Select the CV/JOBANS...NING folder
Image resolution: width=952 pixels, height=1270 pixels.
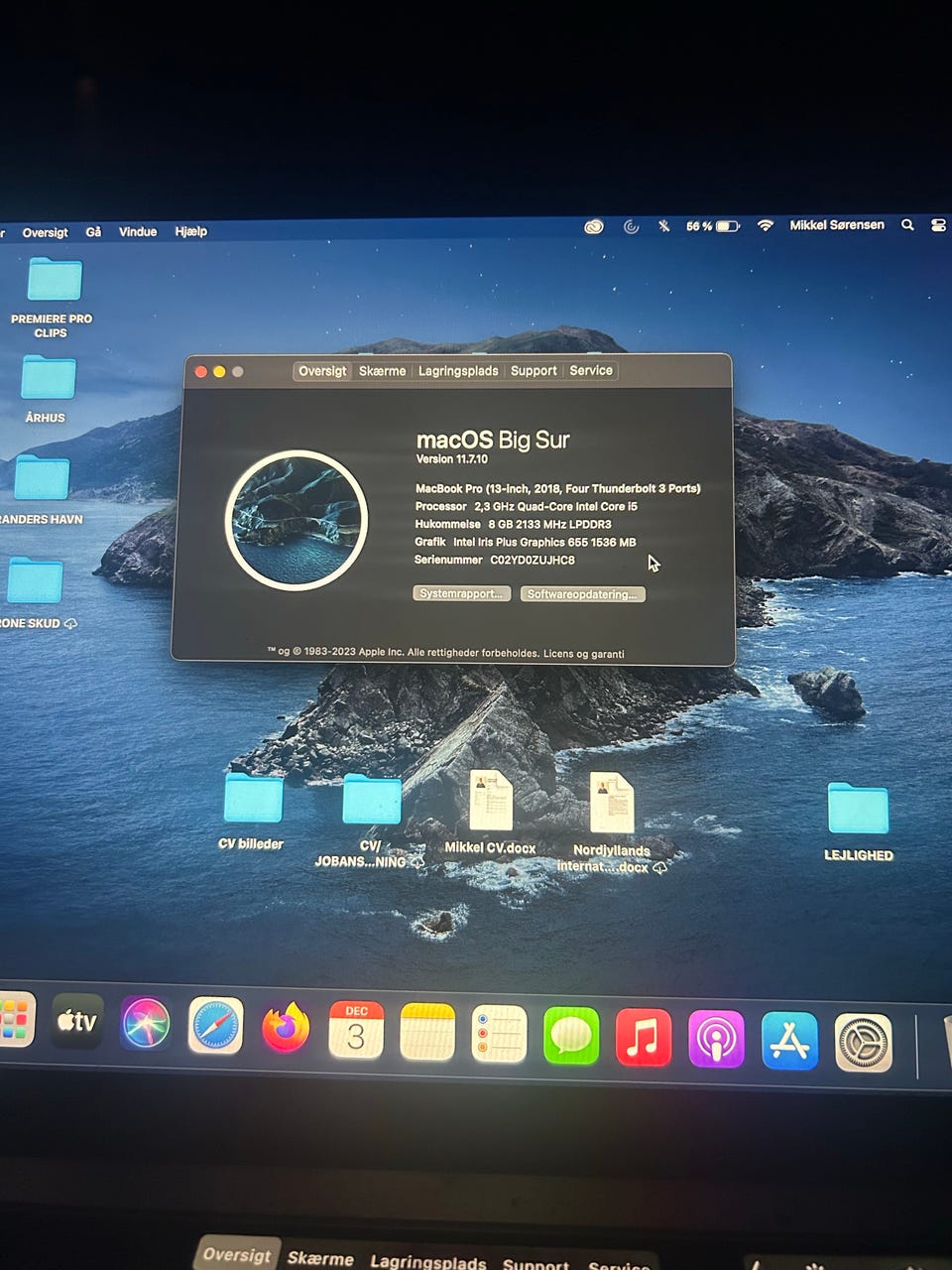tap(372, 801)
